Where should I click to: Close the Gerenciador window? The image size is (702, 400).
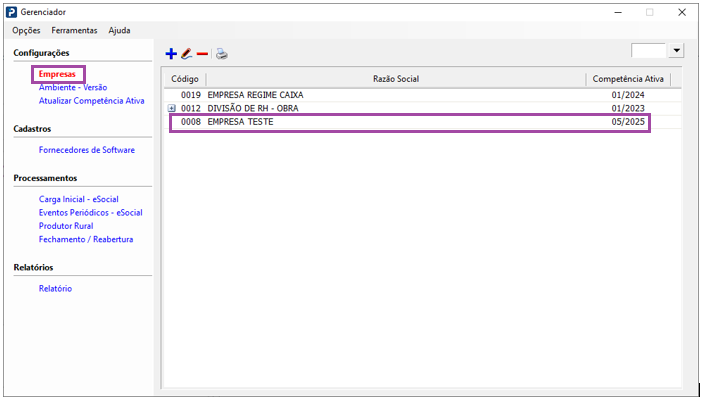point(682,13)
